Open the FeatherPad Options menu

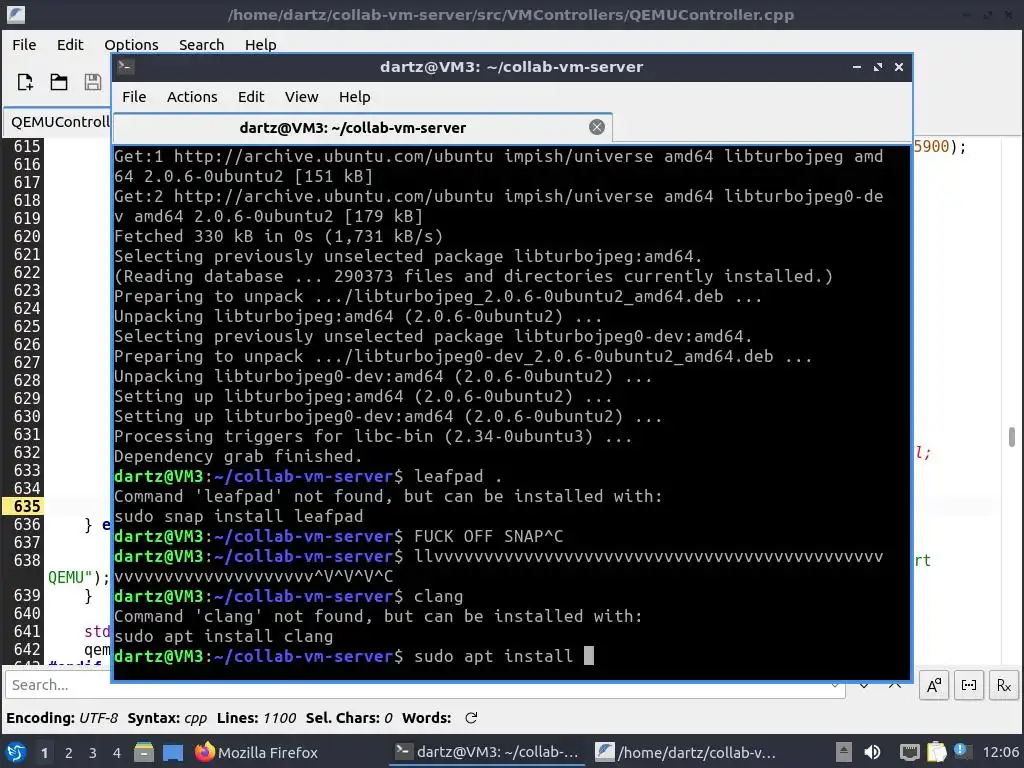tap(131, 45)
